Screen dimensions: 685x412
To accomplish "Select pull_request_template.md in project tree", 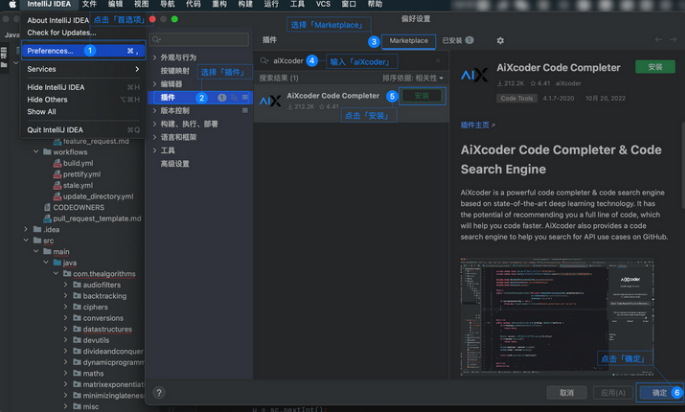I will pyautogui.click(x=97, y=218).
